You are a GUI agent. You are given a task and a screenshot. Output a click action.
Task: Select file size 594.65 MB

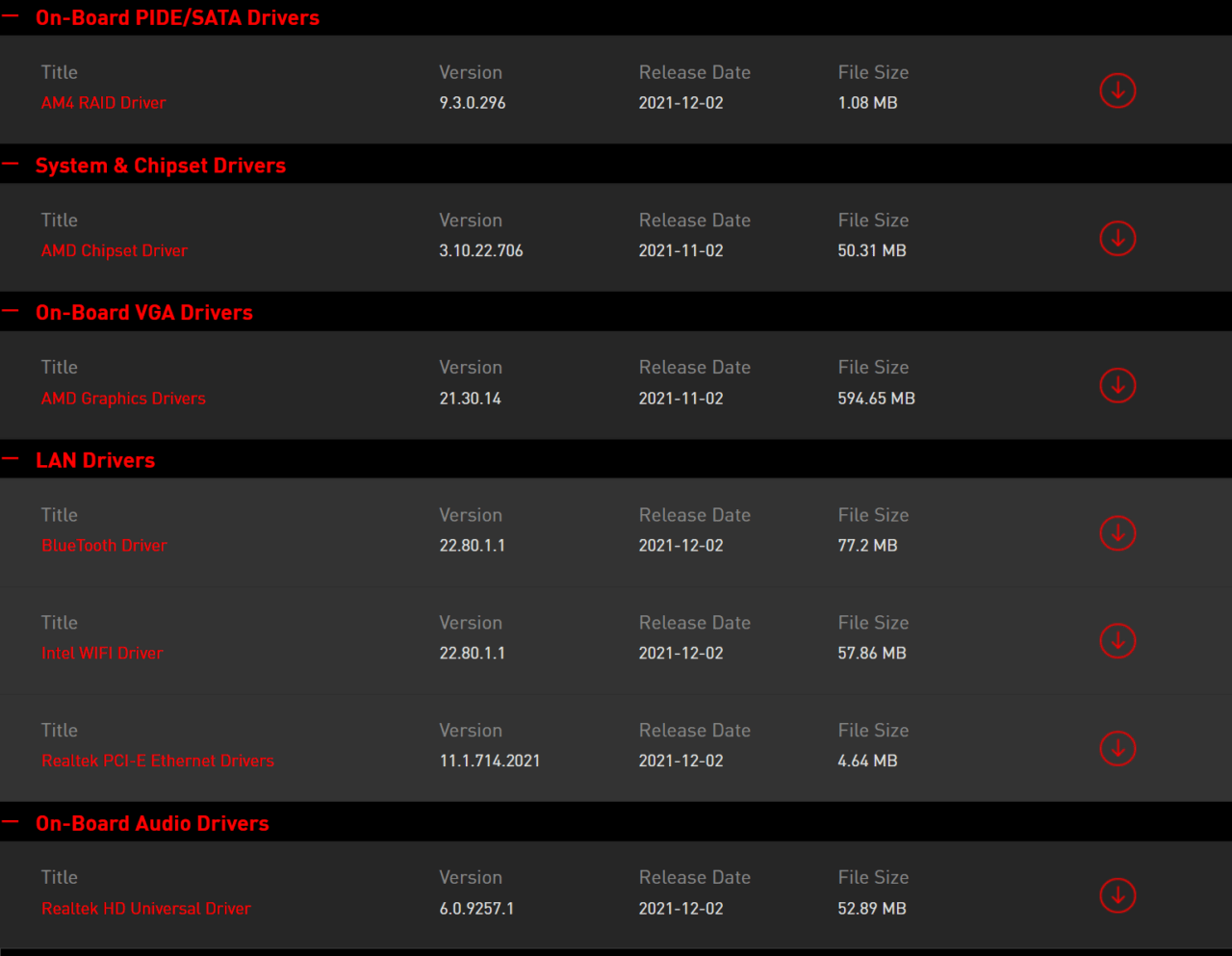tap(876, 399)
